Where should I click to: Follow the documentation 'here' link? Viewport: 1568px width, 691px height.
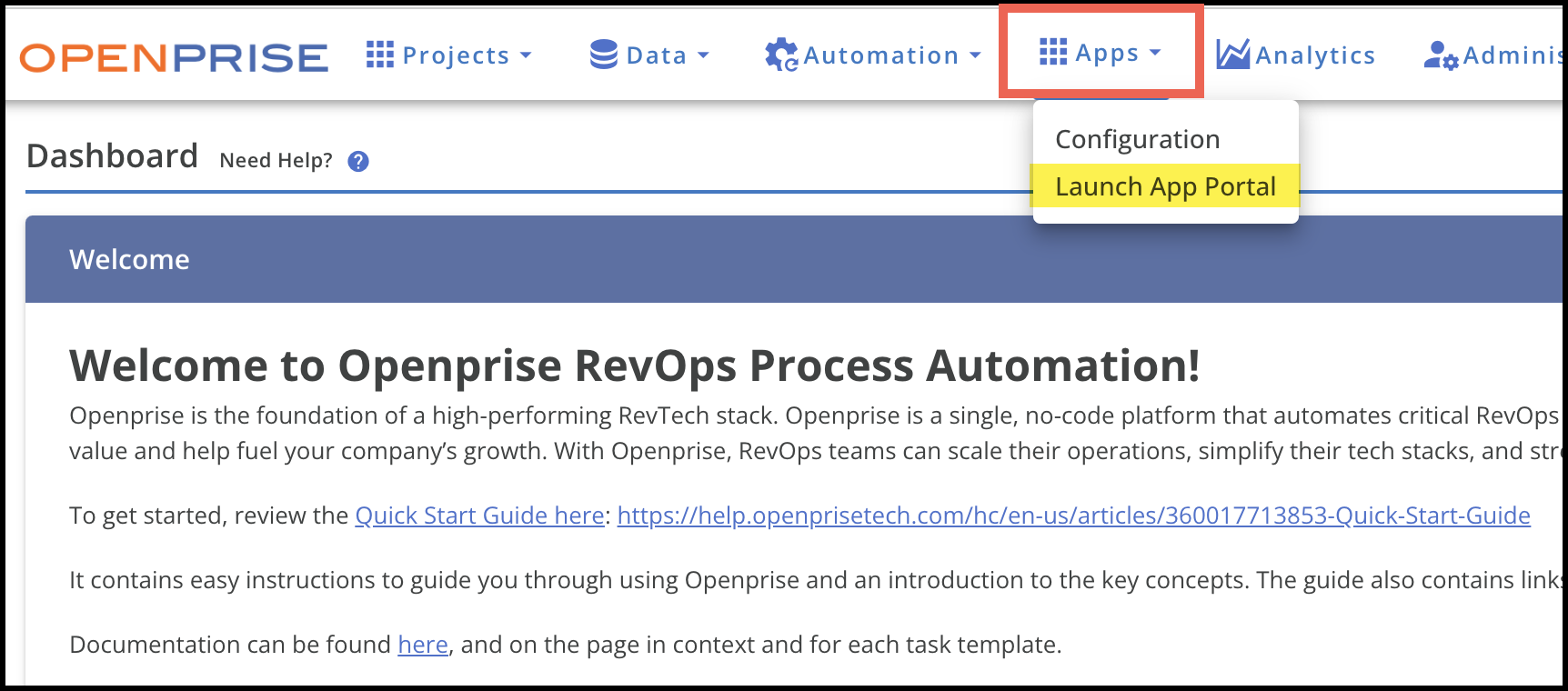pyautogui.click(x=422, y=645)
